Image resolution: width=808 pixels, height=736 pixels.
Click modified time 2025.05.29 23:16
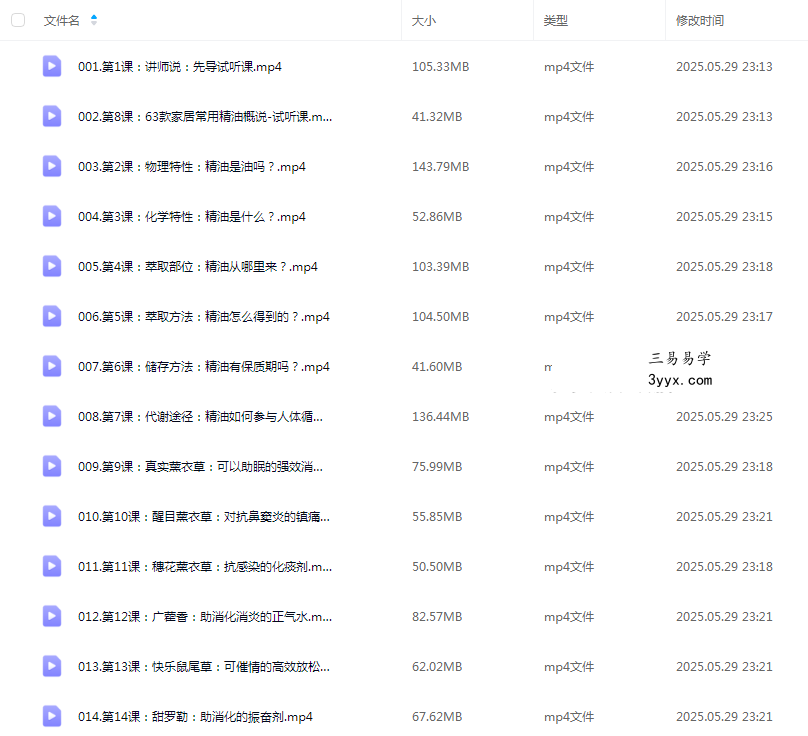point(724,167)
